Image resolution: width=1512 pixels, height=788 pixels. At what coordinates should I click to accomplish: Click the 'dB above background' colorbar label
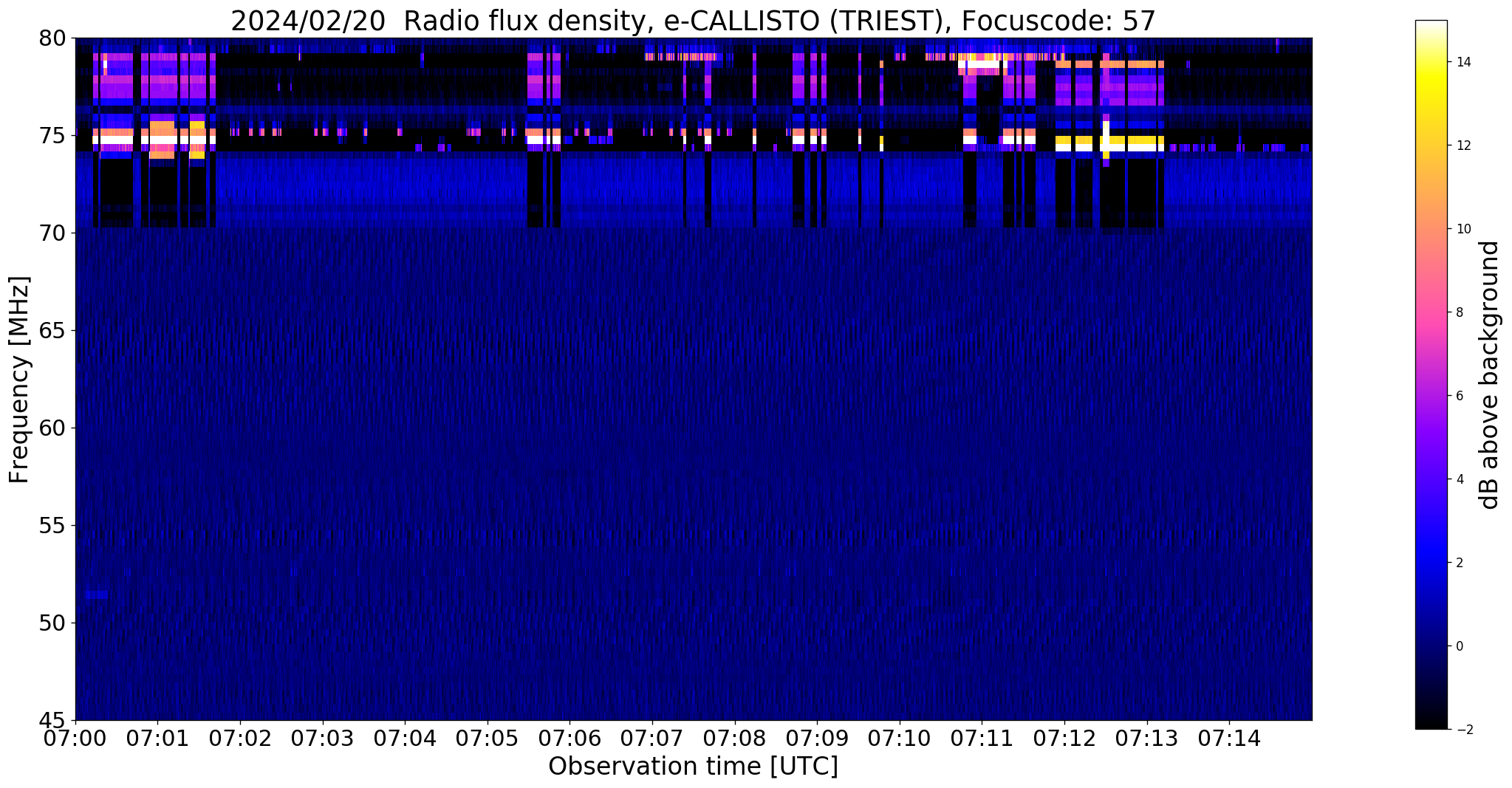tap(1490, 375)
